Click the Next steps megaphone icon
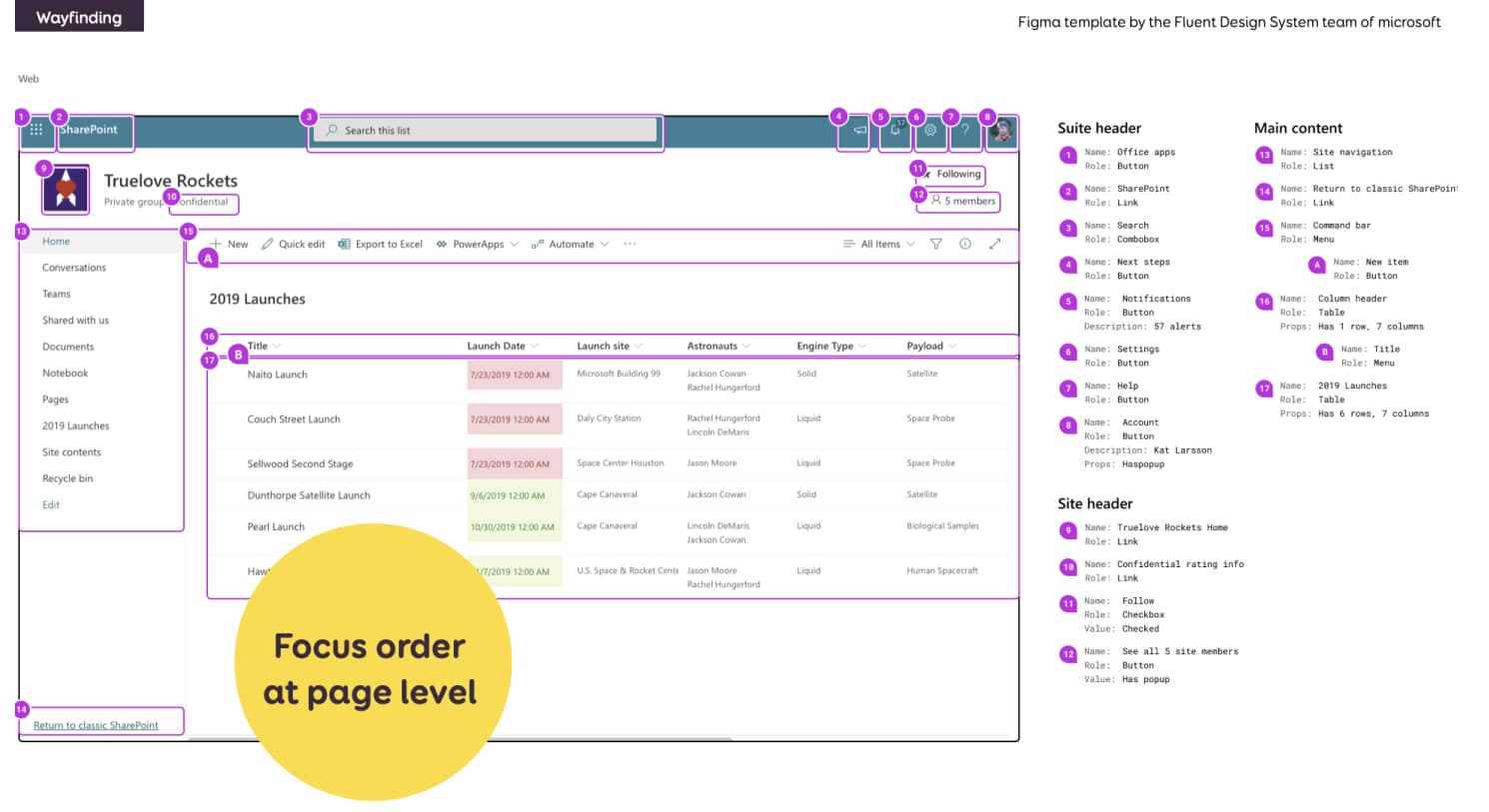Image resolution: width=1489 pixels, height=812 pixels. tap(858, 130)
